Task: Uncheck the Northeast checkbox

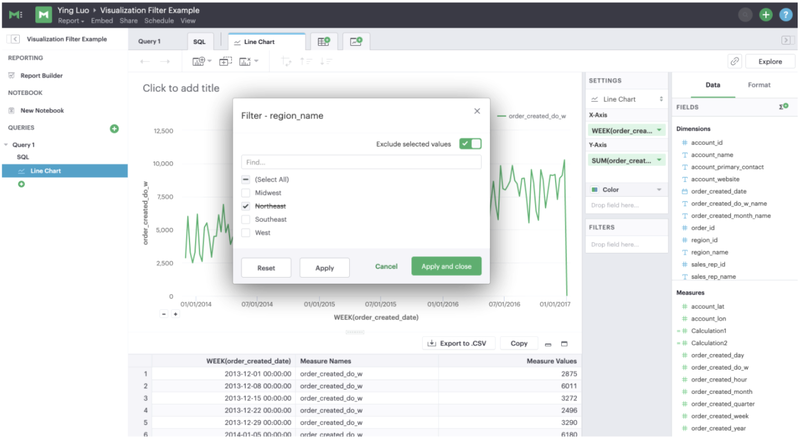Action: point(245,206)
